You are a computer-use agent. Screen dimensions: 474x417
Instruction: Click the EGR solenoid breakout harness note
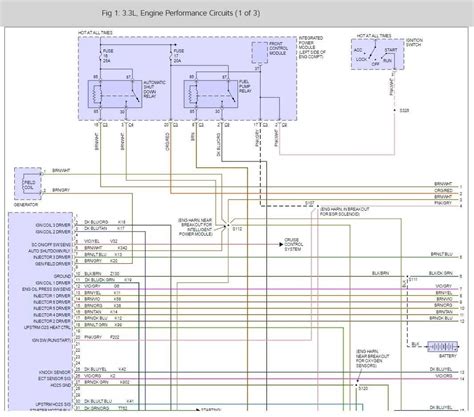click(344, 211)
